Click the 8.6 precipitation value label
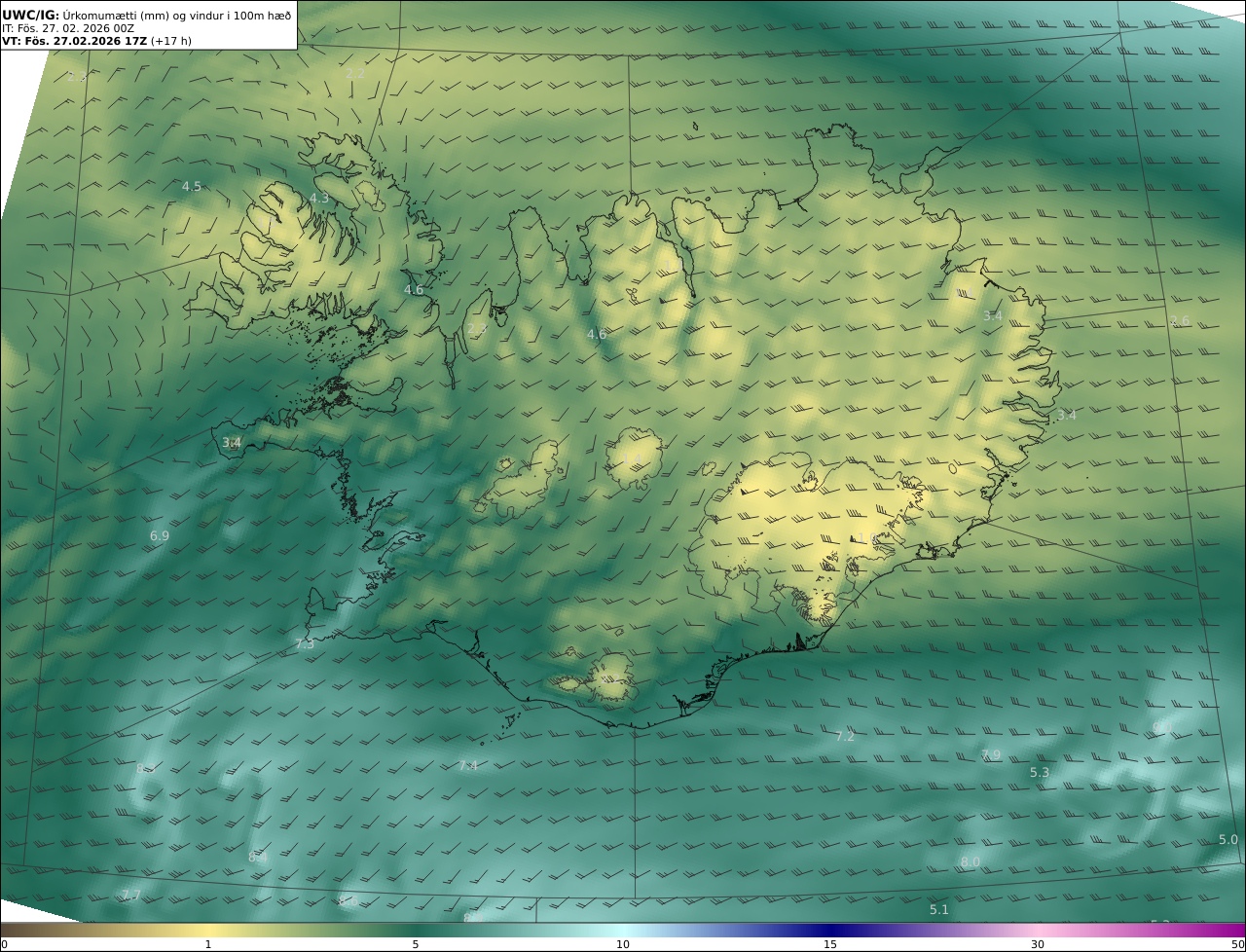 click(348, 901)
